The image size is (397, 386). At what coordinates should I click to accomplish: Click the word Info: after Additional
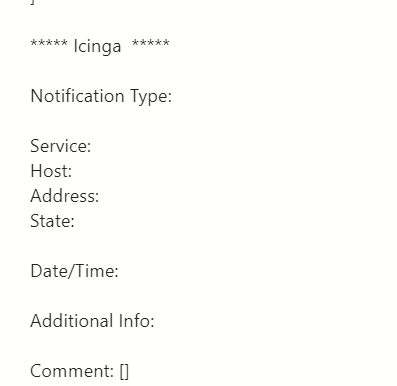136,321
